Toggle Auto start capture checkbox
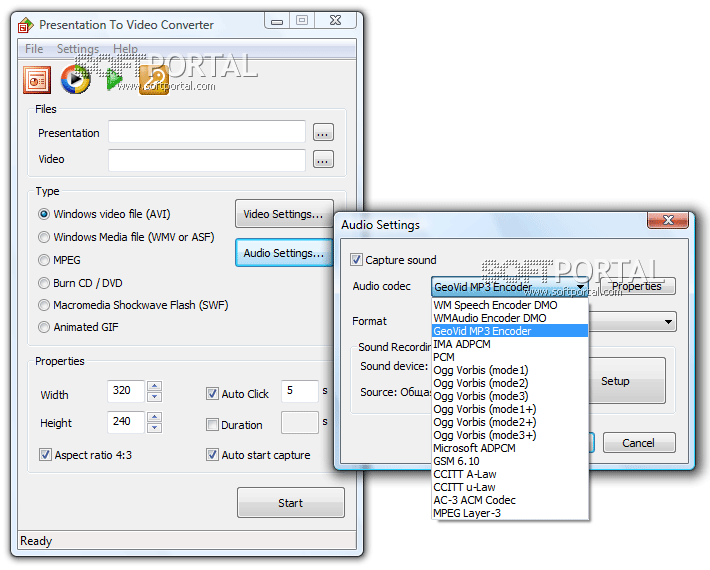710x570 pixels. pos(212,455)
